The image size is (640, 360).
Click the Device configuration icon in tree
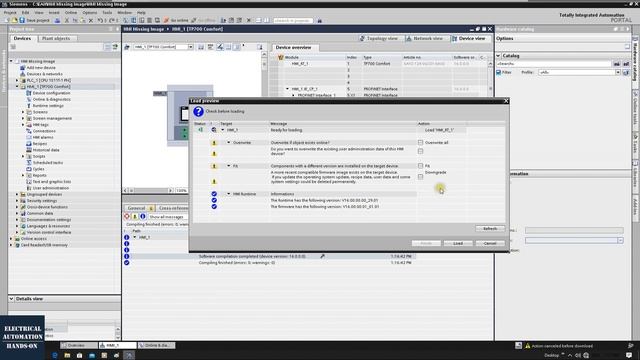(29, 93)
